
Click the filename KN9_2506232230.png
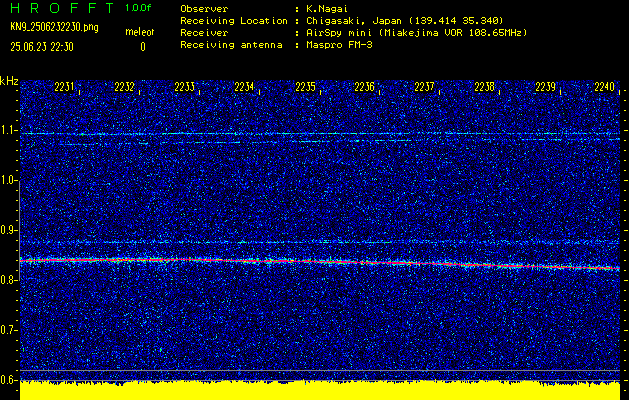(x=54, y=28)
